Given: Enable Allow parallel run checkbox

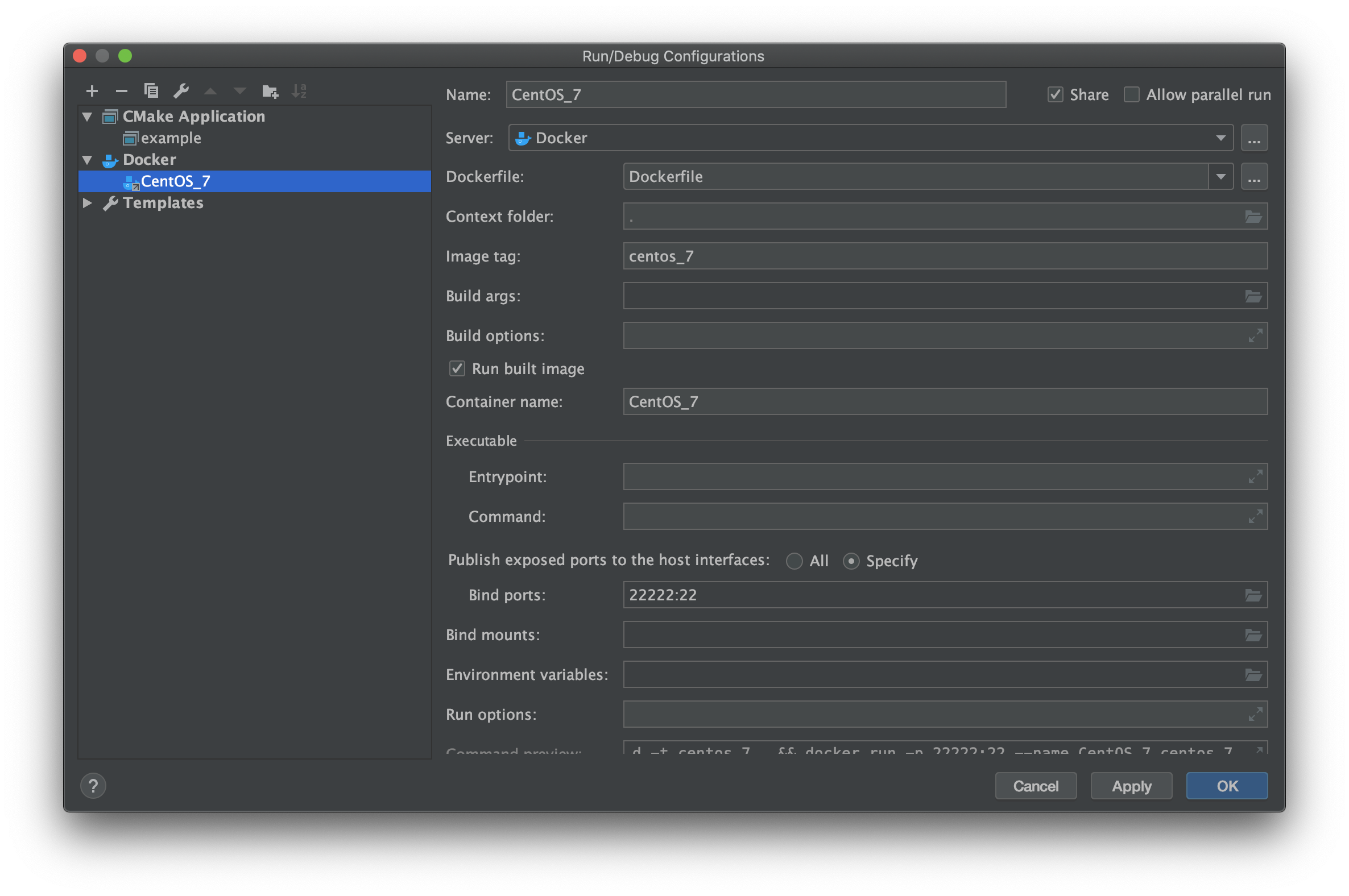Looking at the screenshot, I should pyautogui.click(x=1131, y=95).
